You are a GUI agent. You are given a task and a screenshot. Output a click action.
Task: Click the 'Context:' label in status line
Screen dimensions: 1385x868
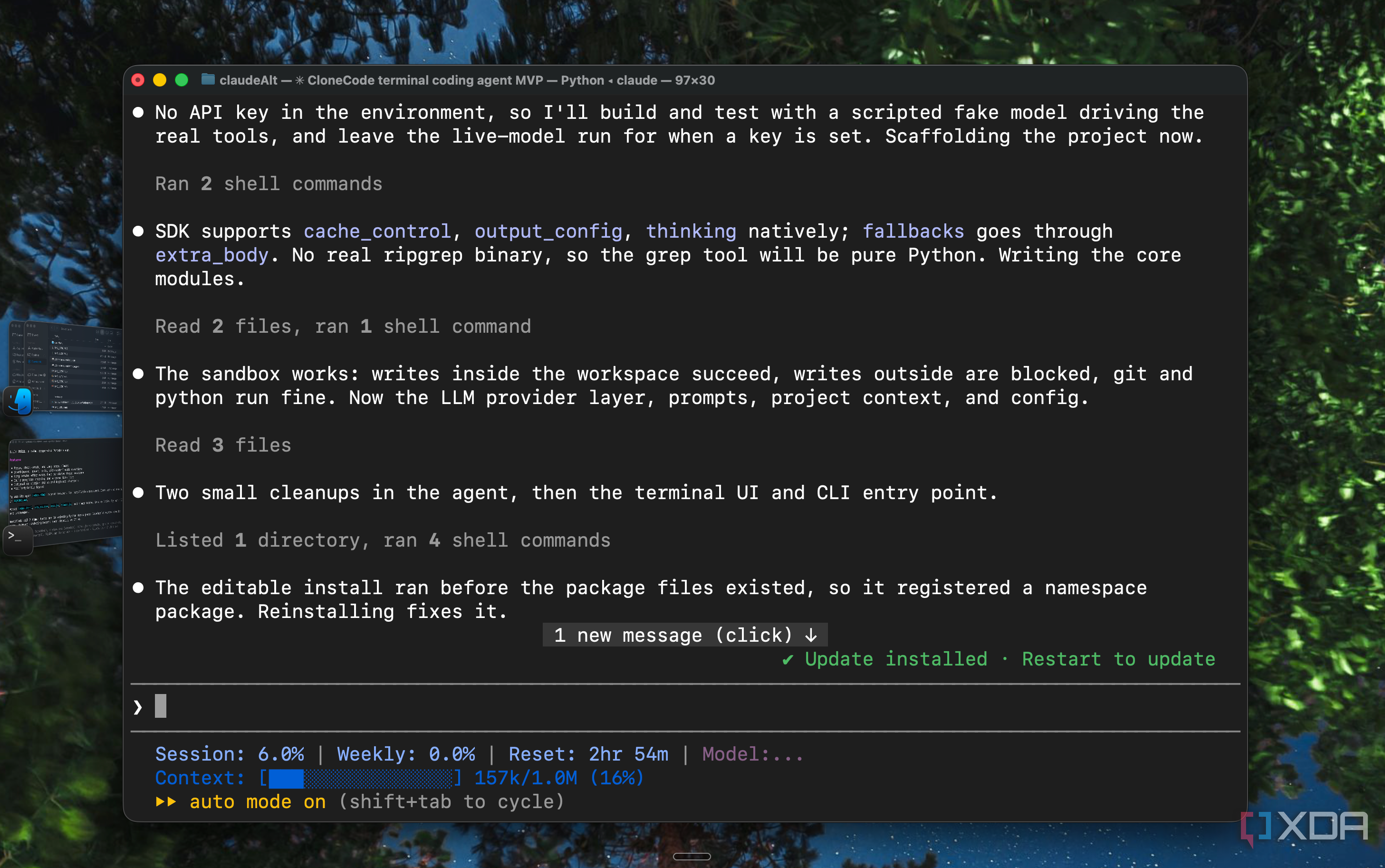(x=200, y=779)
